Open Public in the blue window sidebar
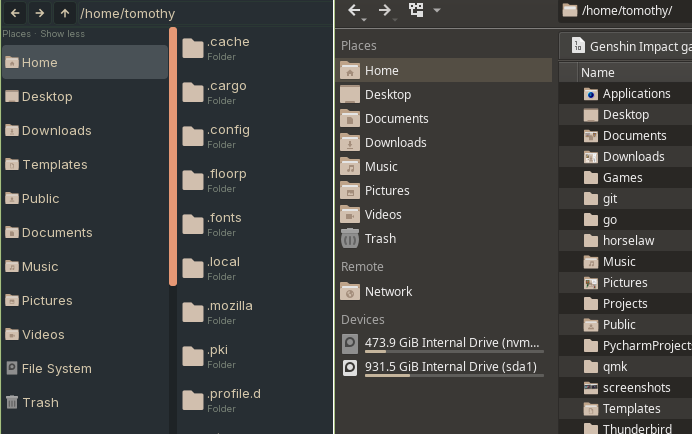This screenshot has height=434, width=692. (x=85, y=199)
